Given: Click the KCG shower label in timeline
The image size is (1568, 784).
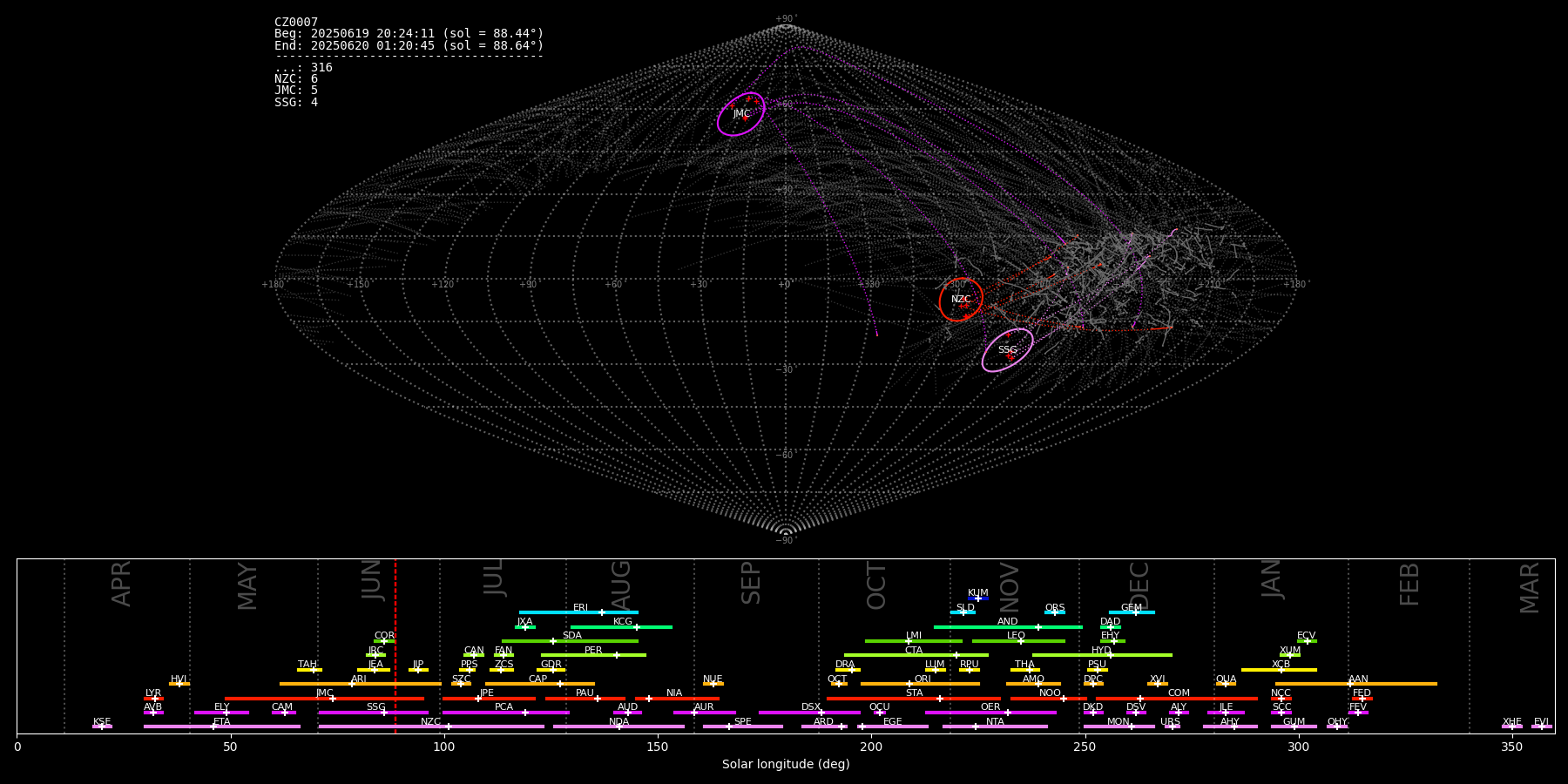Looking at the screenshot, I should coord(623,622).
